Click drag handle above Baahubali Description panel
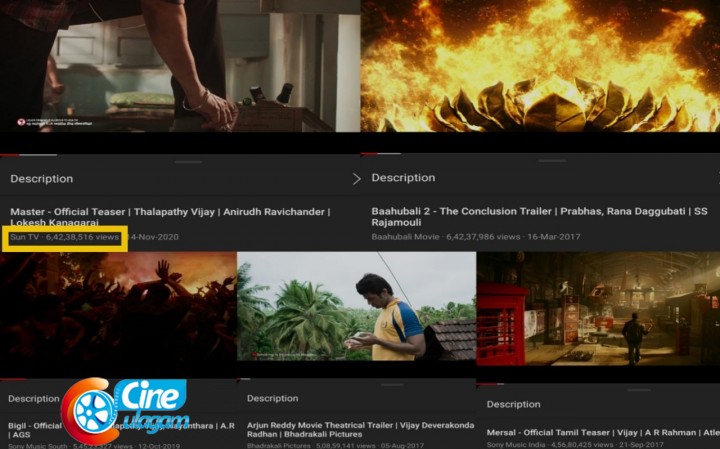This screenshot has height=449, width=720. [539, 160]
